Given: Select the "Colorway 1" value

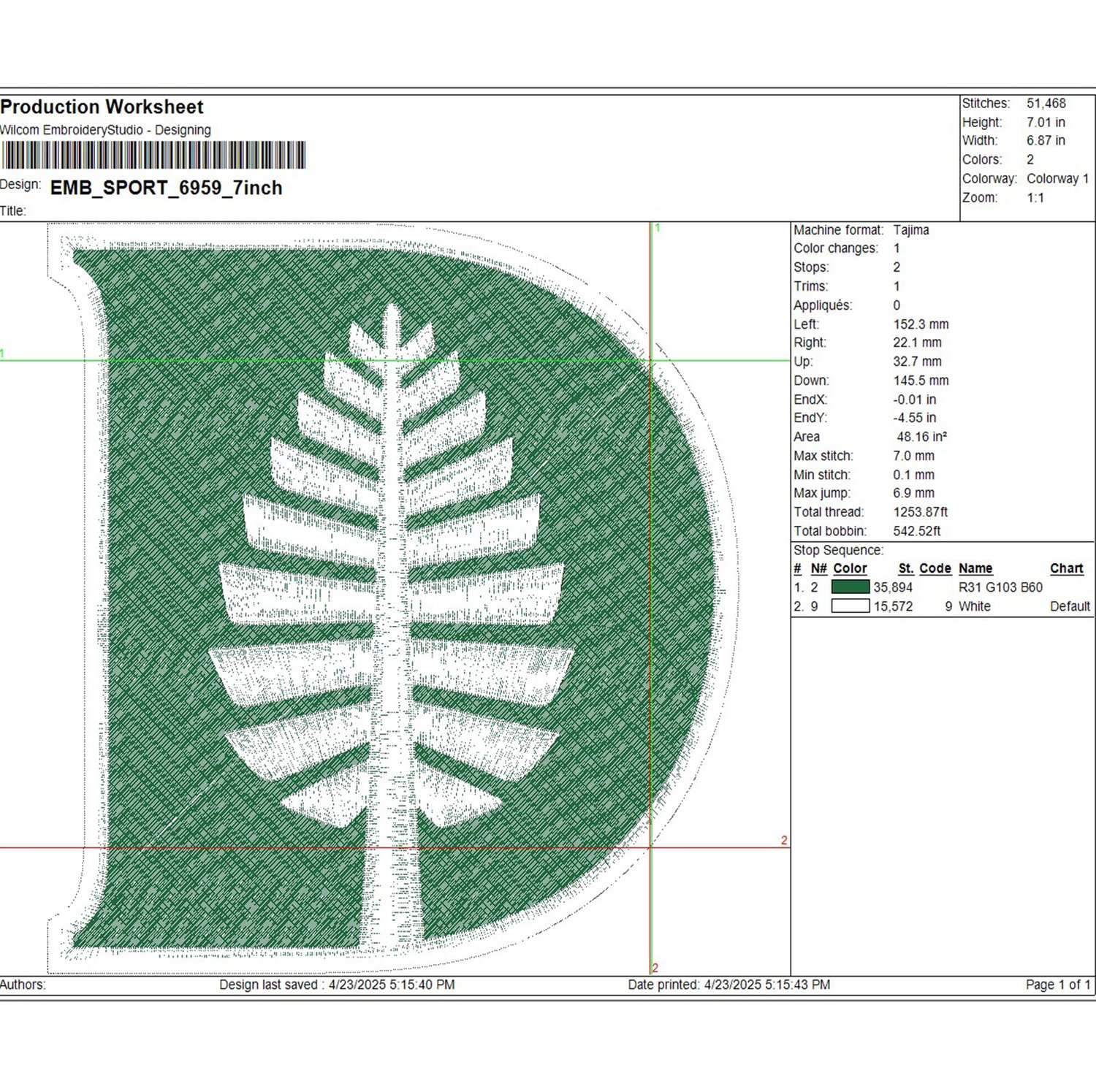Looking at the screenshot, I should pos(1057,178).
